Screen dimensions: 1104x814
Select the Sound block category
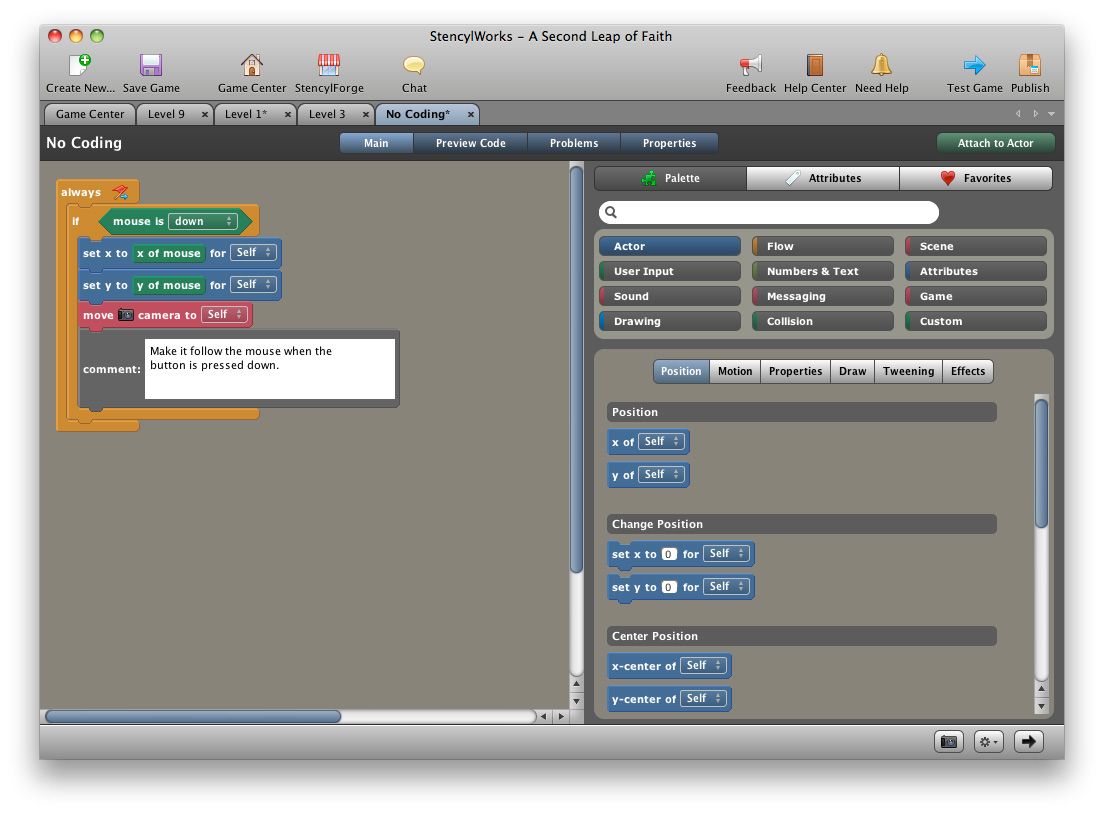[x=670, y=296]
